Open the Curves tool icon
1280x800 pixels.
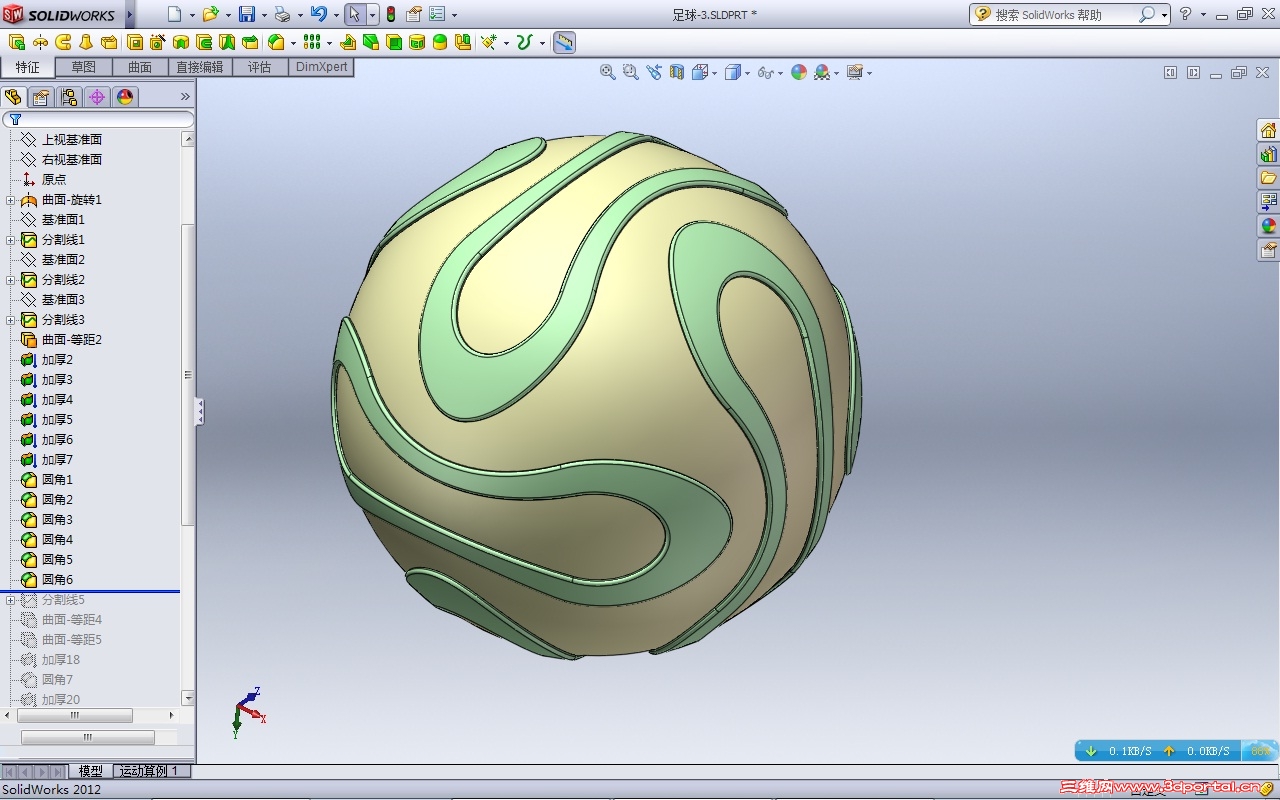[524, 42]
